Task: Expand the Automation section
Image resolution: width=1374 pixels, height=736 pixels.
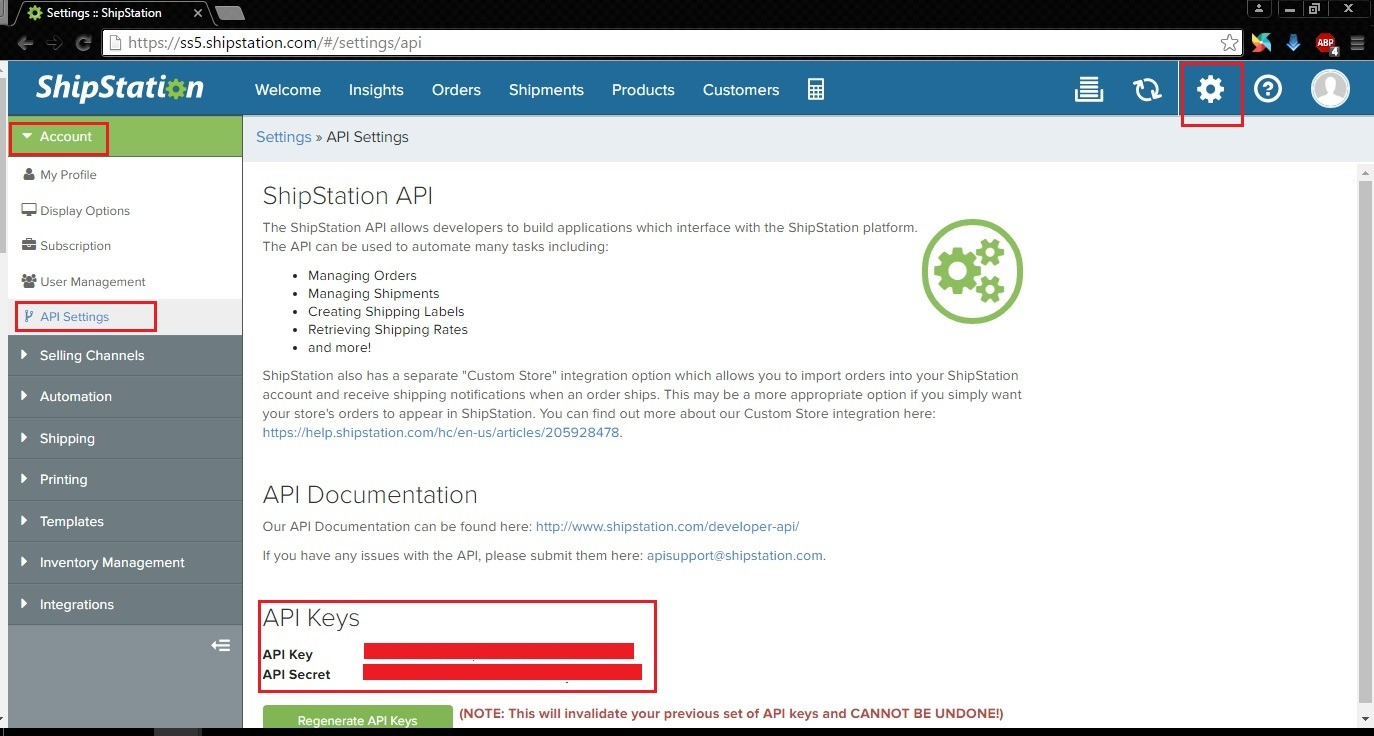Action: [x=75, y=397]
